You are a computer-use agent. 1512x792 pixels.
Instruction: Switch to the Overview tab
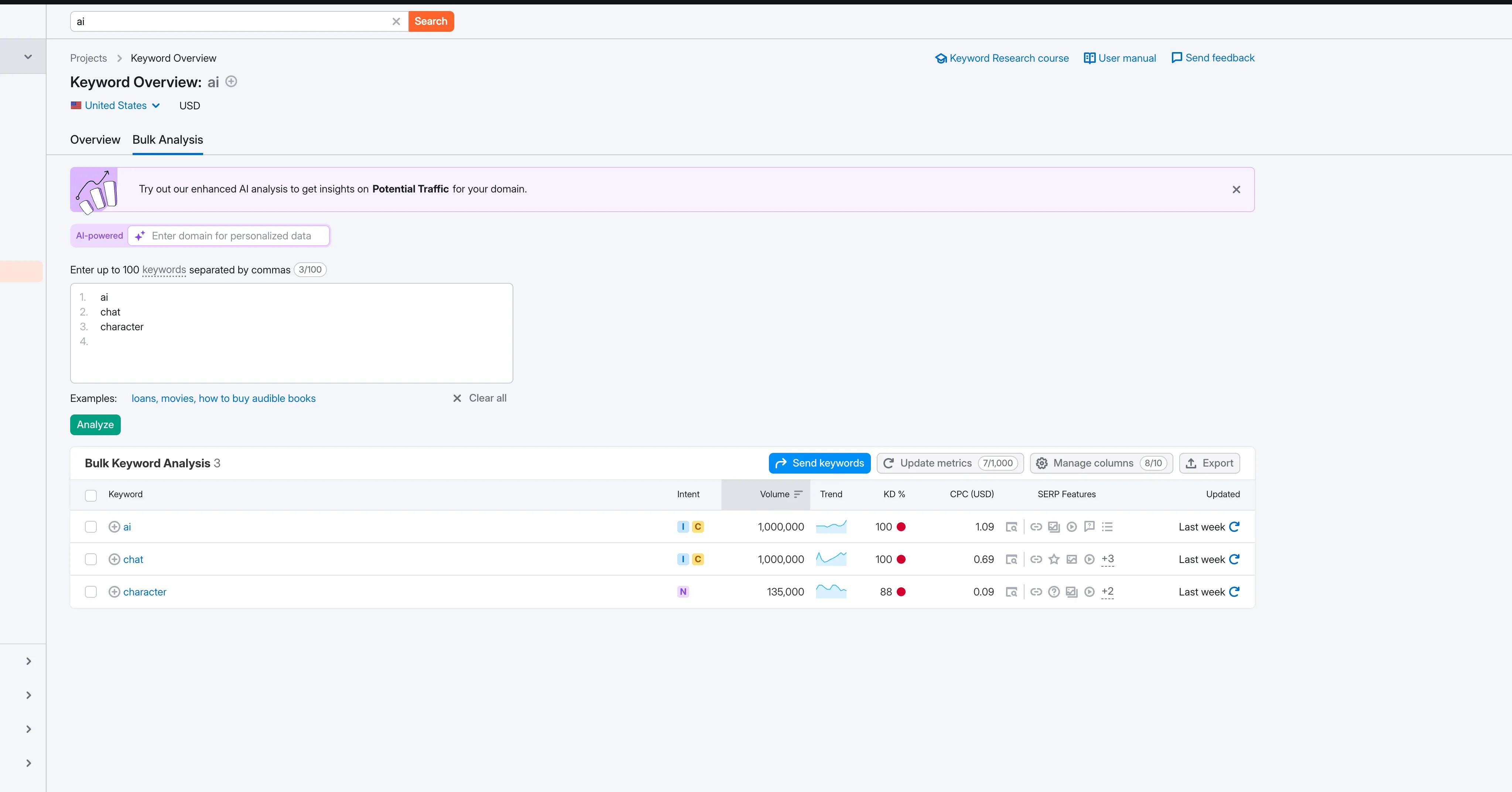pyautogui.click(x=95, y=140)
